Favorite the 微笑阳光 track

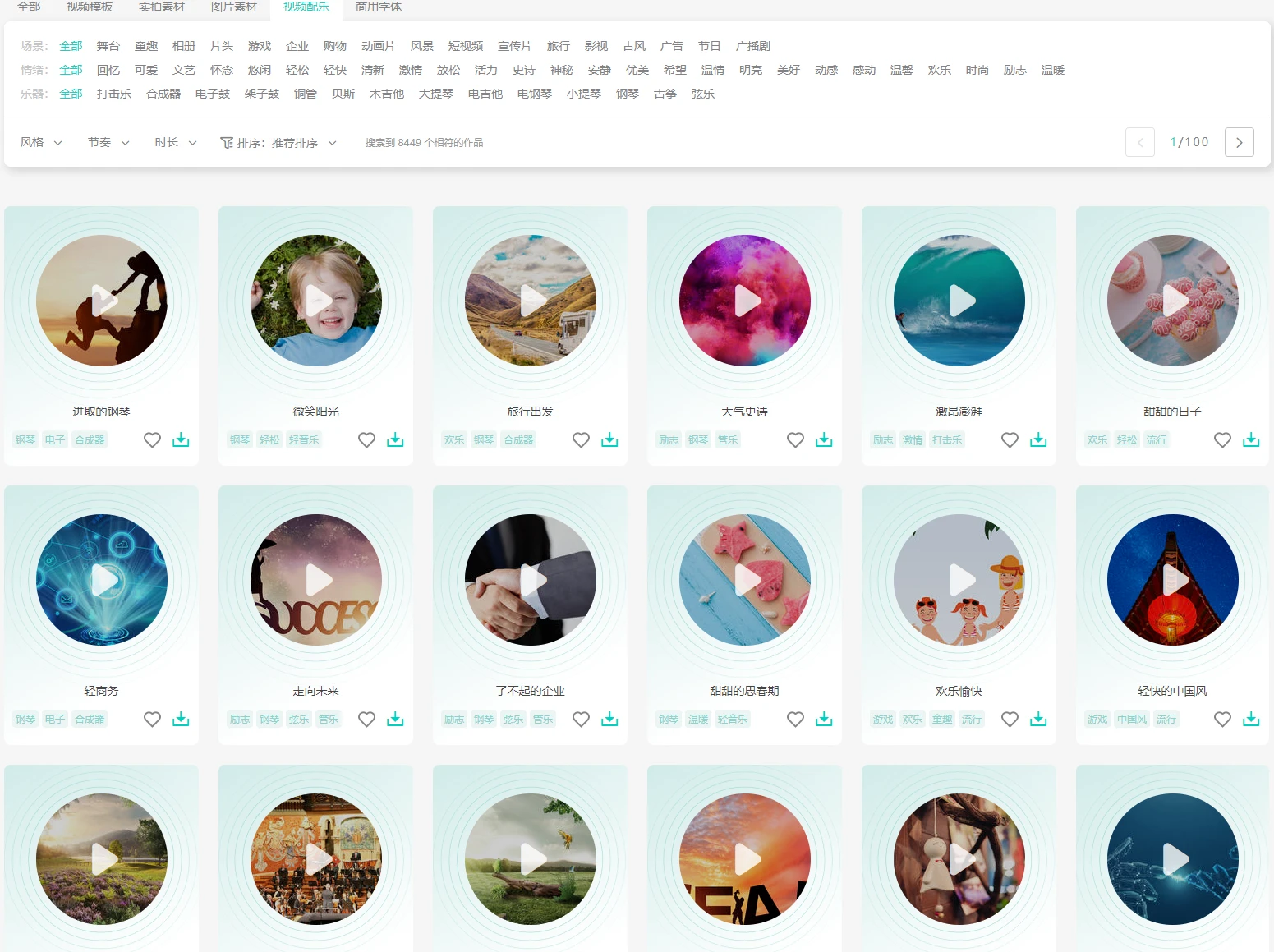tap(366, 440)
